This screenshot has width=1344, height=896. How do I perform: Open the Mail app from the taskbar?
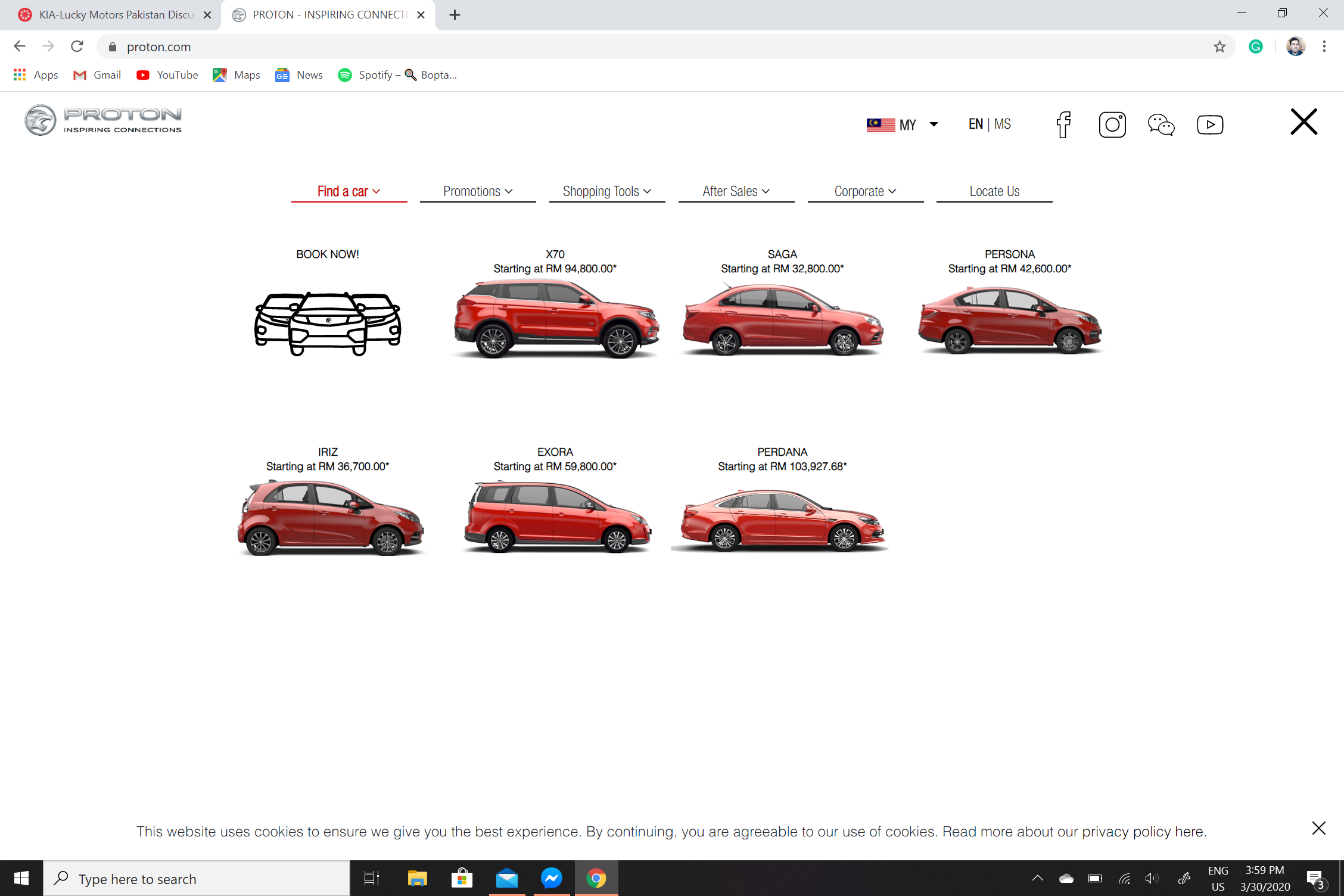[x=507, y=878]
